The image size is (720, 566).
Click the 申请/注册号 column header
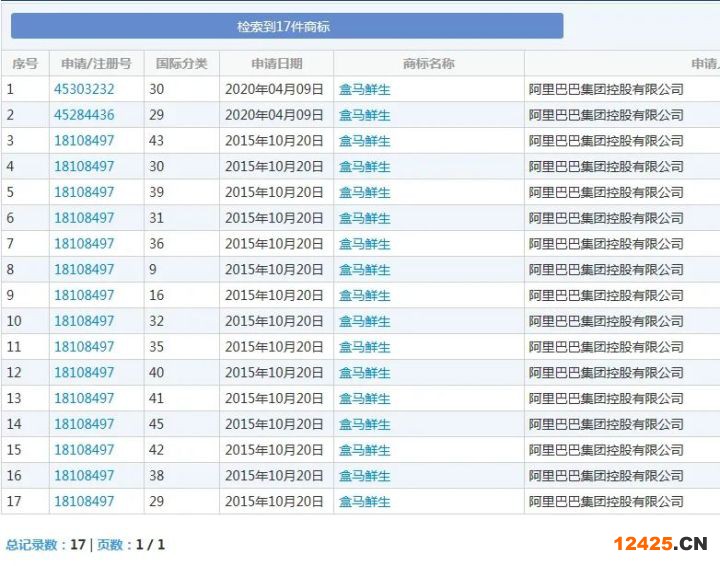click(x=96, y=63)
